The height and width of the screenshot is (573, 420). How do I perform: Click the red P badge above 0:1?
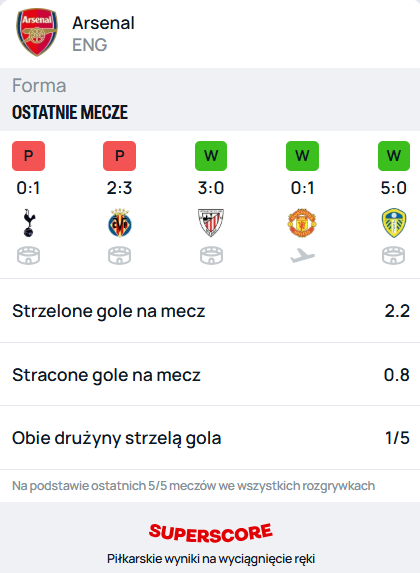tap(29, 156)
